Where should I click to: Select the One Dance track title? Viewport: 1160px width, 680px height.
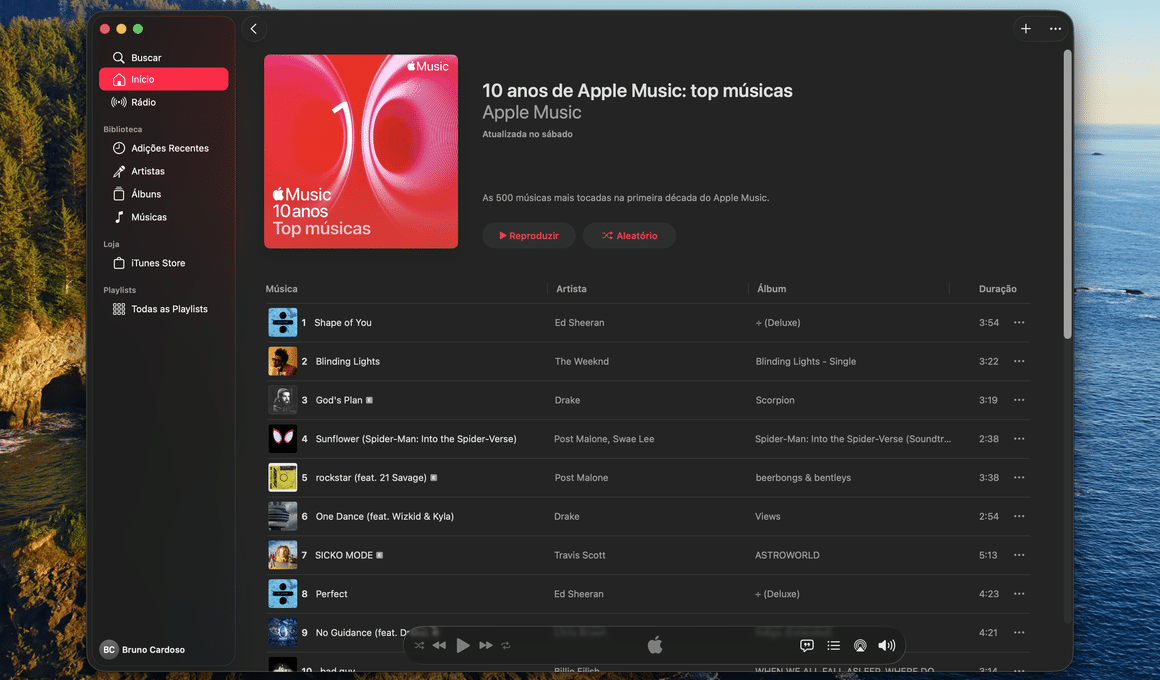(x=385, y=516)
